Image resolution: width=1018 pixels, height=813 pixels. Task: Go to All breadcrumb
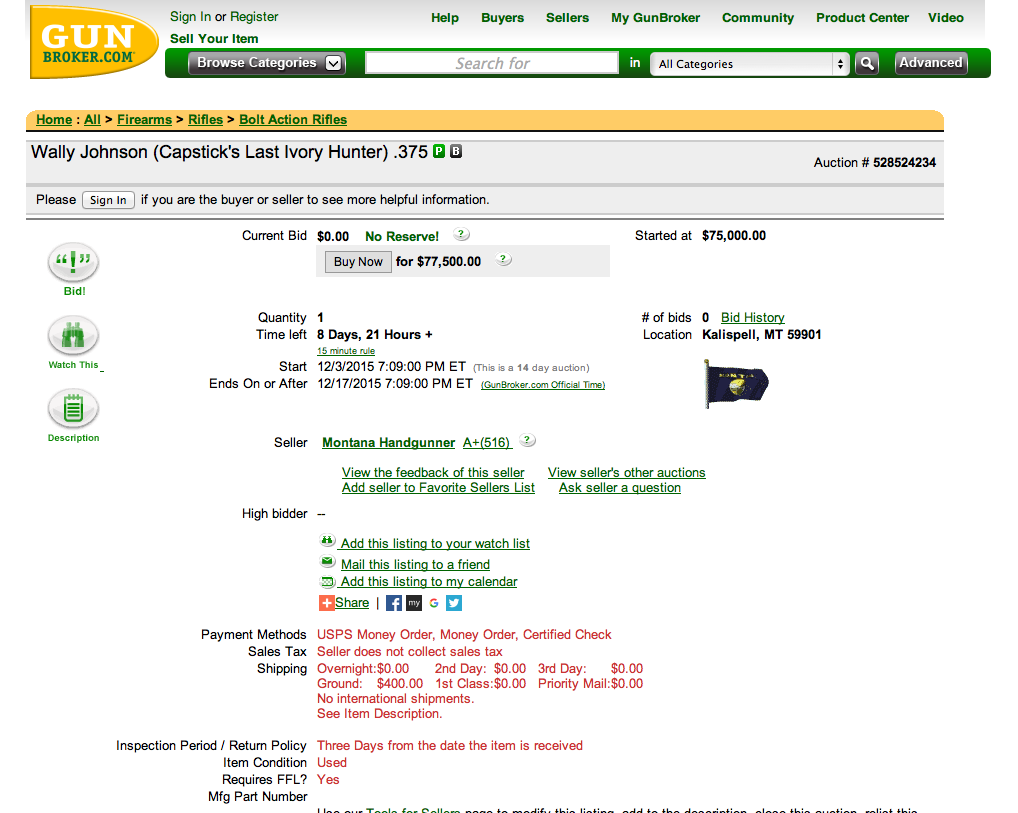[92, 119]
